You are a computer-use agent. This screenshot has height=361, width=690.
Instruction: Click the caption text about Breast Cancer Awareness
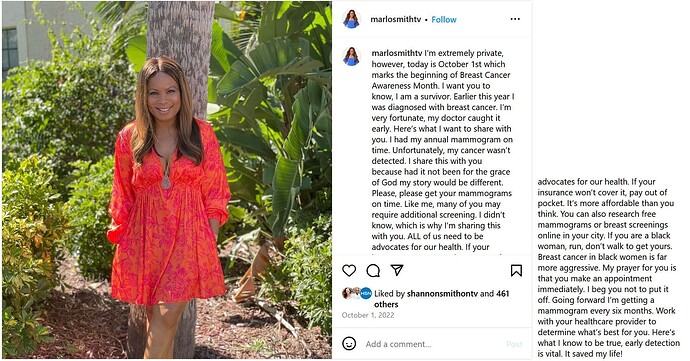pyautogui.click(x=443, y=150)
